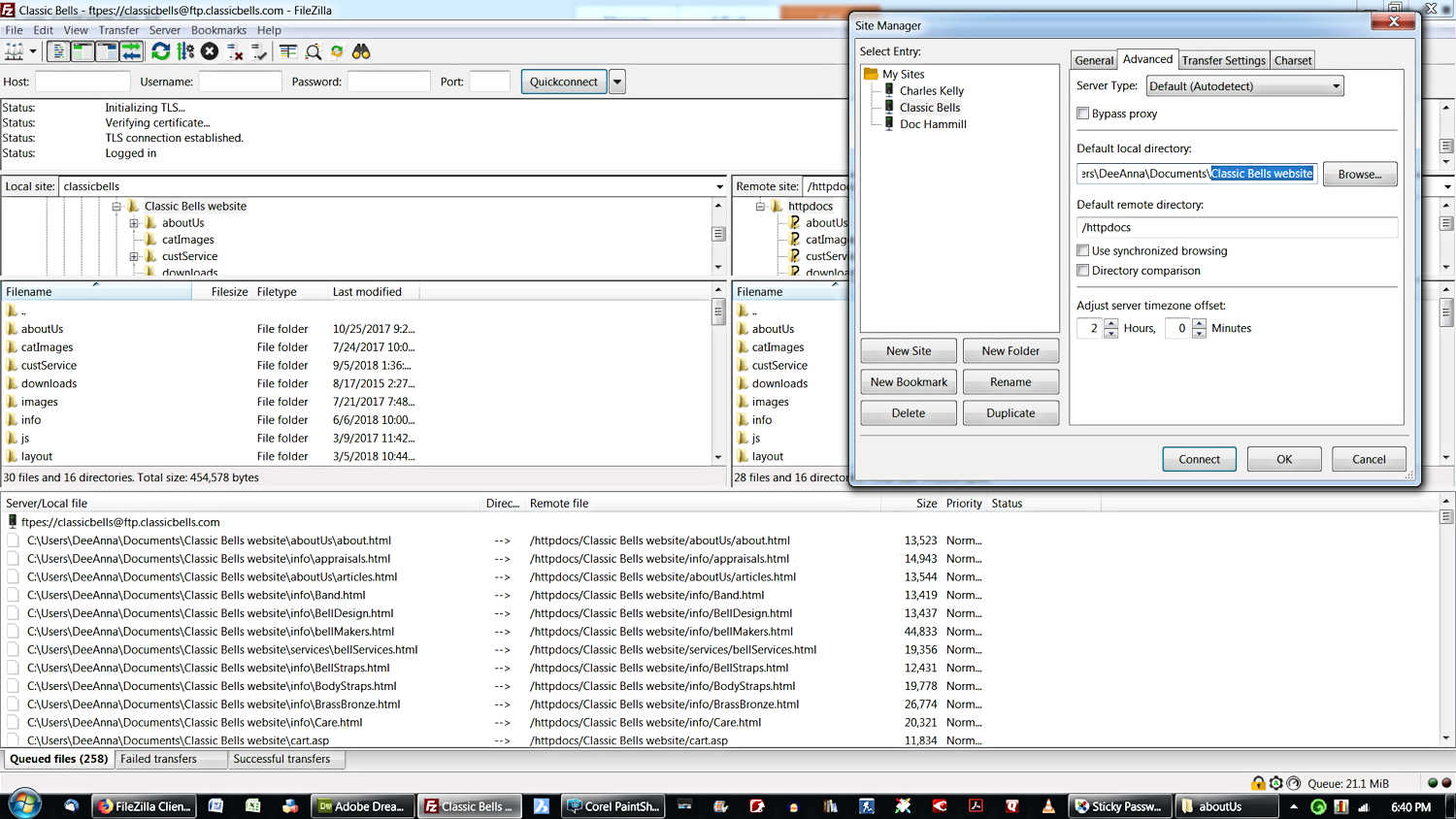Click the custService folder icon in remote list

(743, 365)
